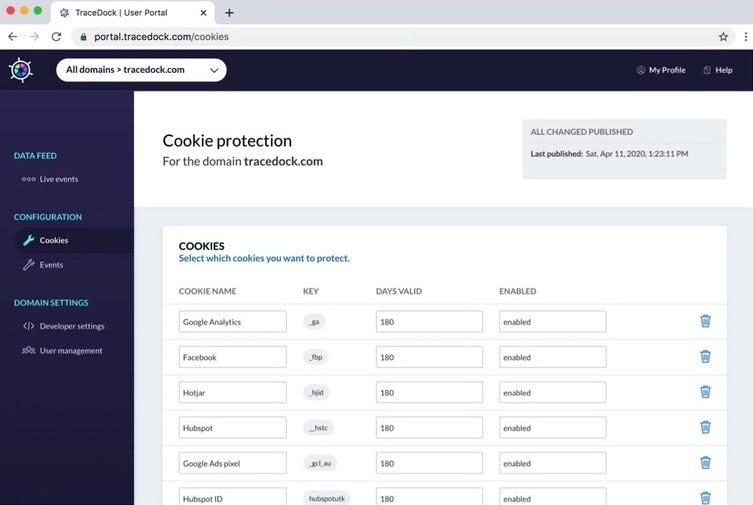The height and width of the screenshot is (505, 753).
Task: Open Developer settings
Action: (63, 326)
